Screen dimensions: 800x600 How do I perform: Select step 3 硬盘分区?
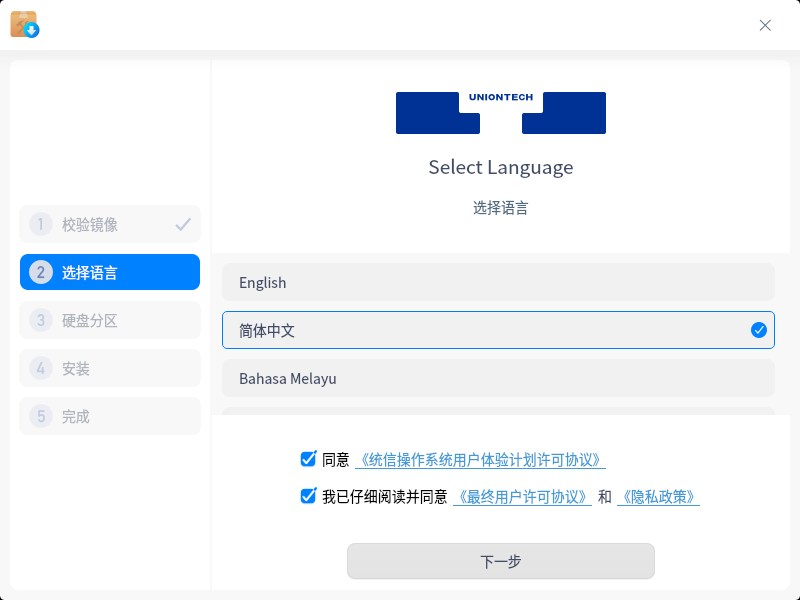(110, 320)
